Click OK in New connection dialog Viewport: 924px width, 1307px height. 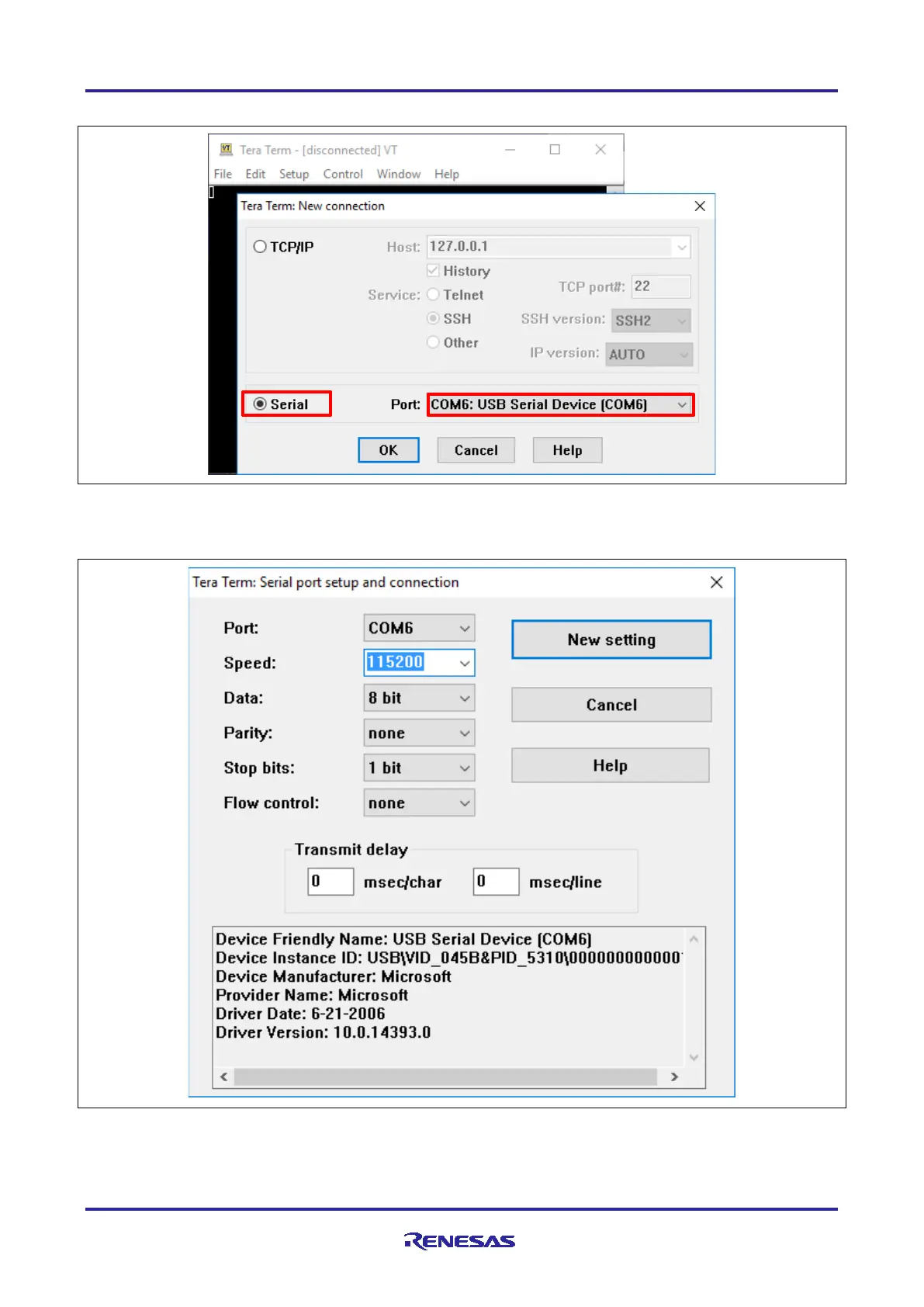[x=389, y=450]
